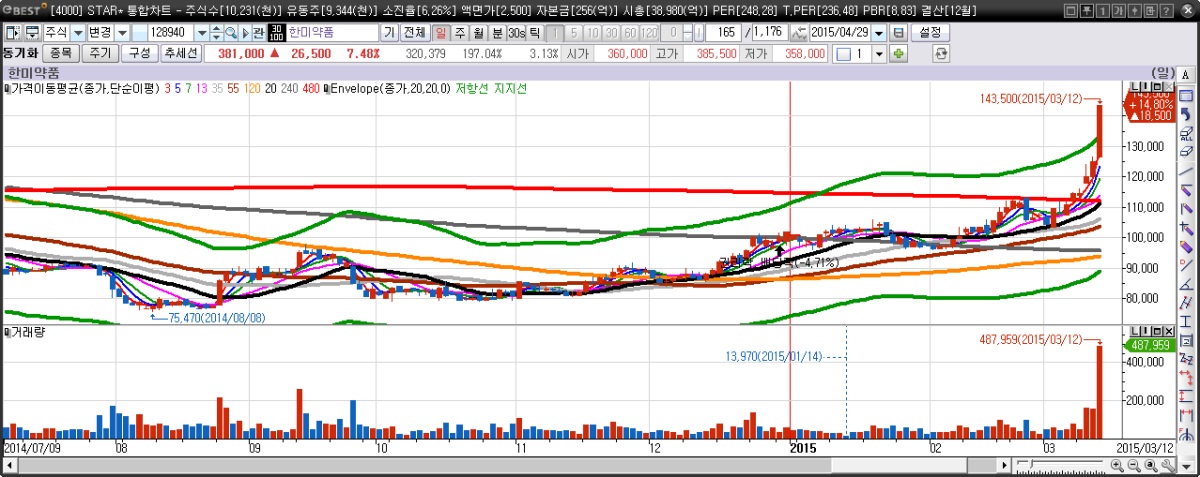The width and height of the screenshot is (1200, 477).
Task: Select the 주 weekly period toggle
Action: 460,32
